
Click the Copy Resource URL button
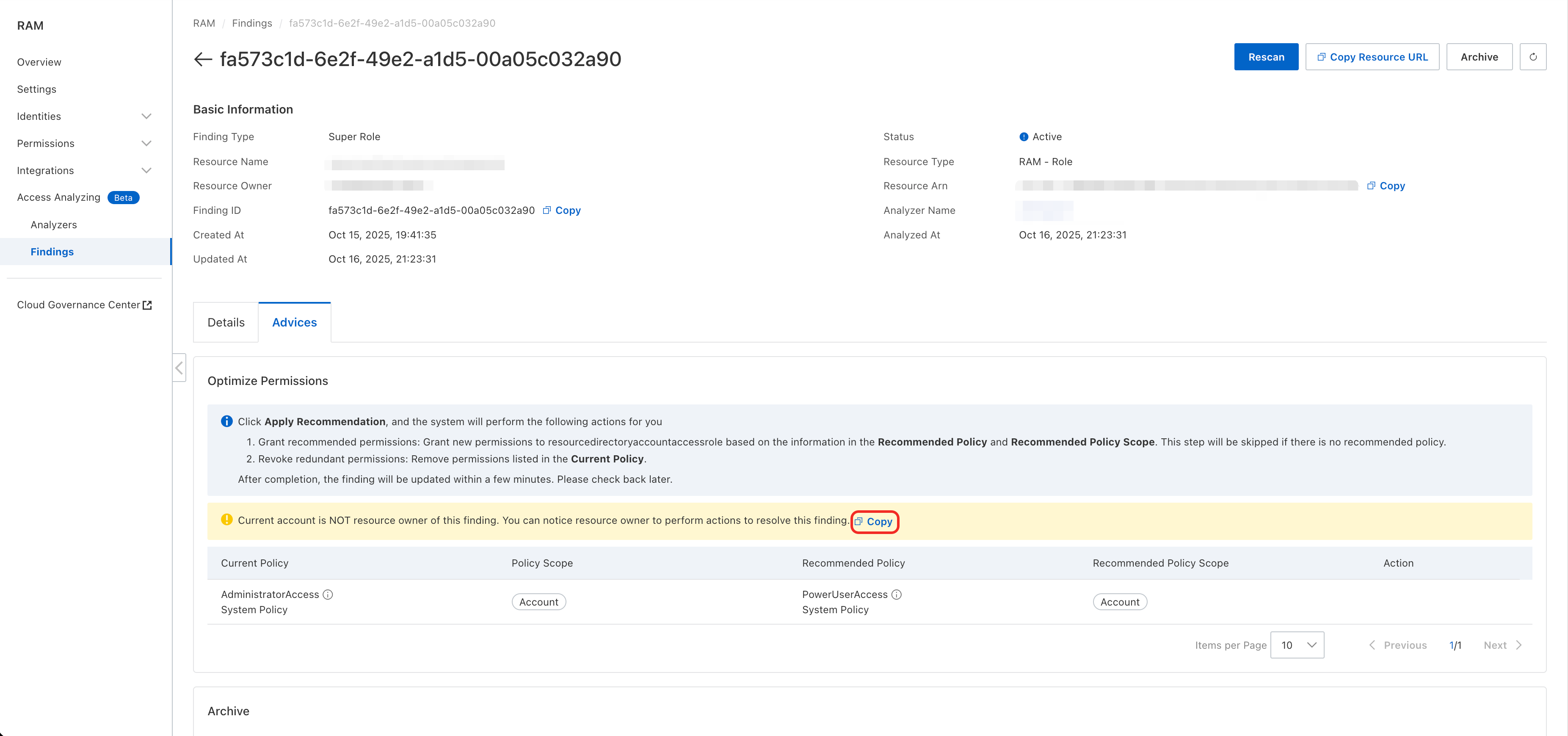point(1372,57)
